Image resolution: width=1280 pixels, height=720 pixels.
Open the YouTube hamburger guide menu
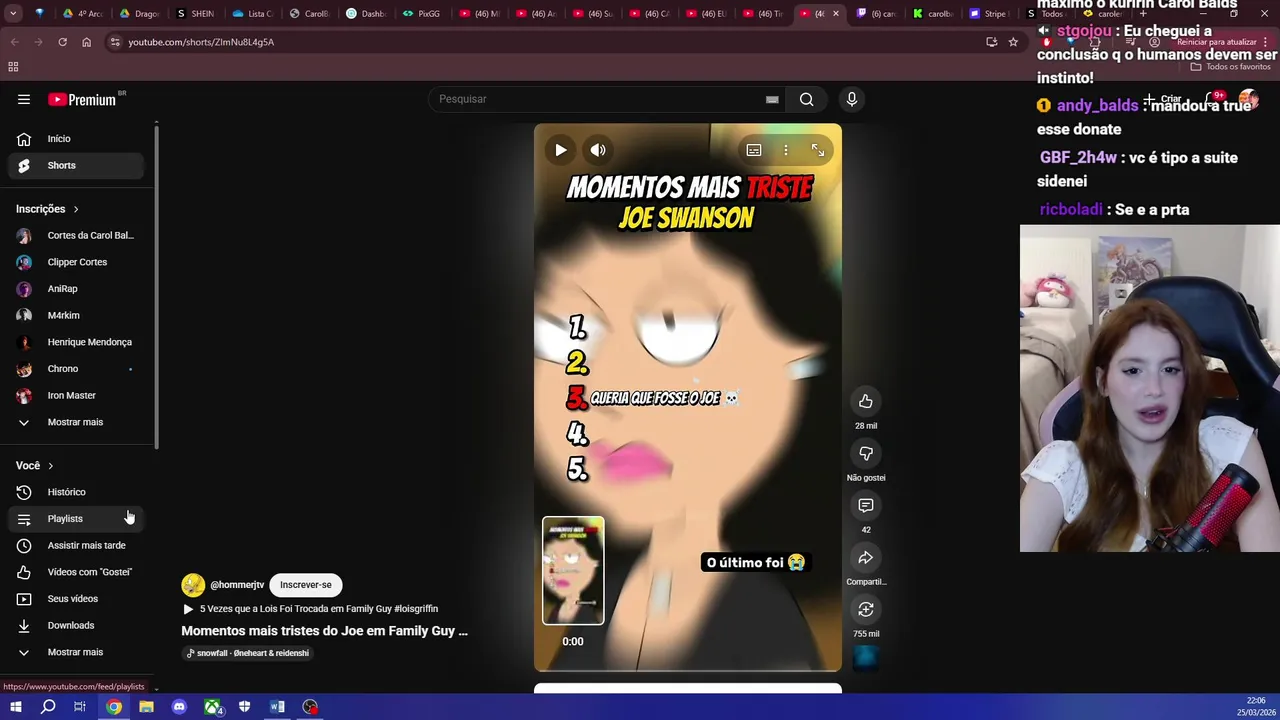24,99
